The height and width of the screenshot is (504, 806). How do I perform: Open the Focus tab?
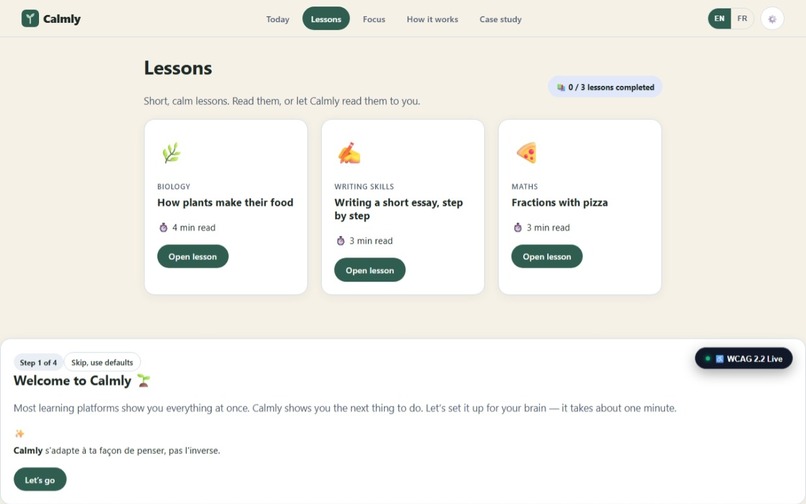click(374, 19)
